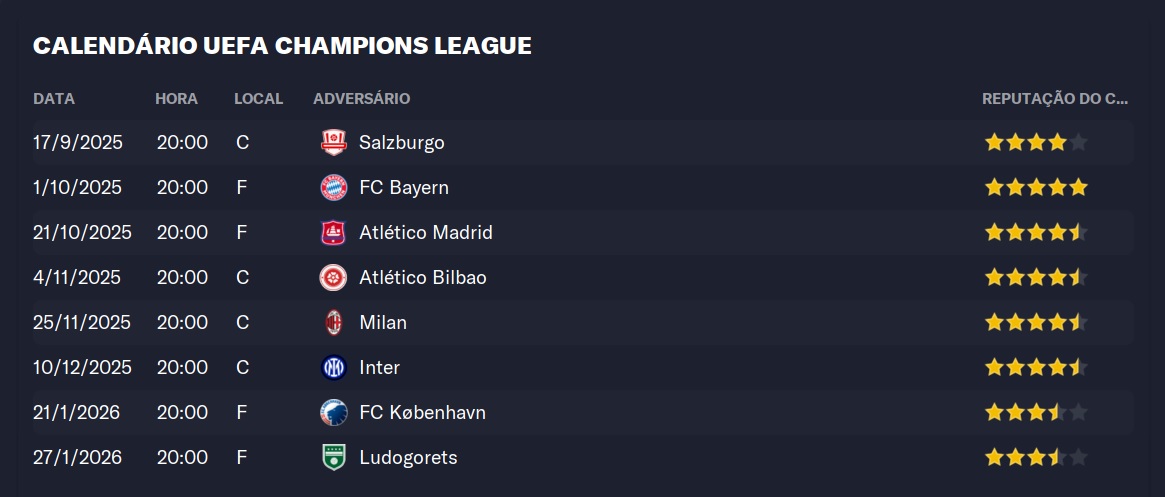
Task: Click the Salzburgo club crest icon
Action: (333, 142)
